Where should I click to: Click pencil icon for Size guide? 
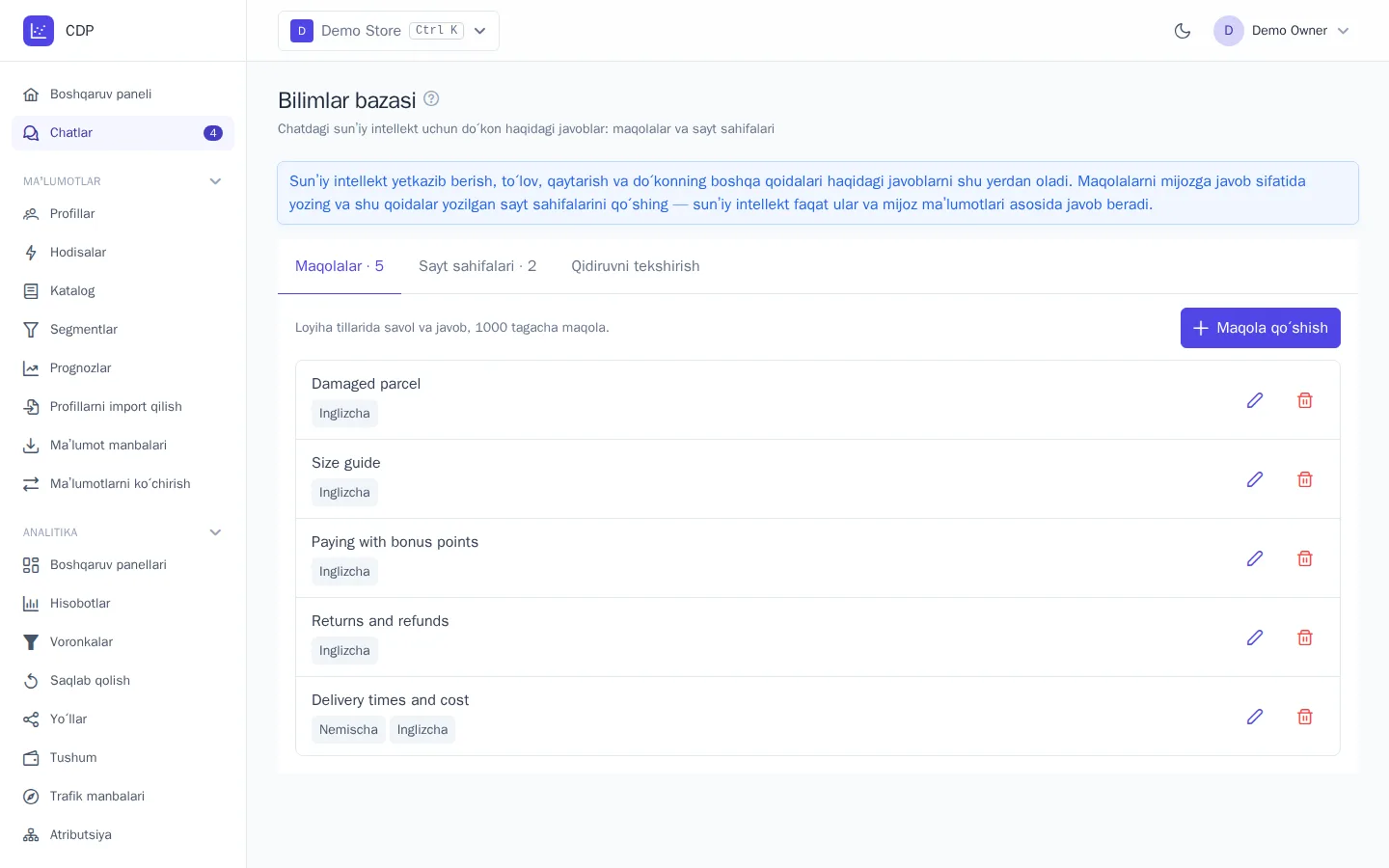[x=1255, y=479]
